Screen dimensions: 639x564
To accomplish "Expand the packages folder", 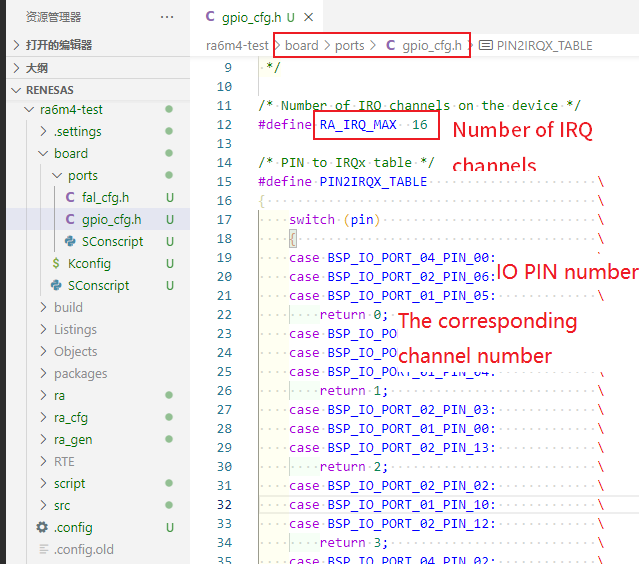I will [x=80, y=373].
